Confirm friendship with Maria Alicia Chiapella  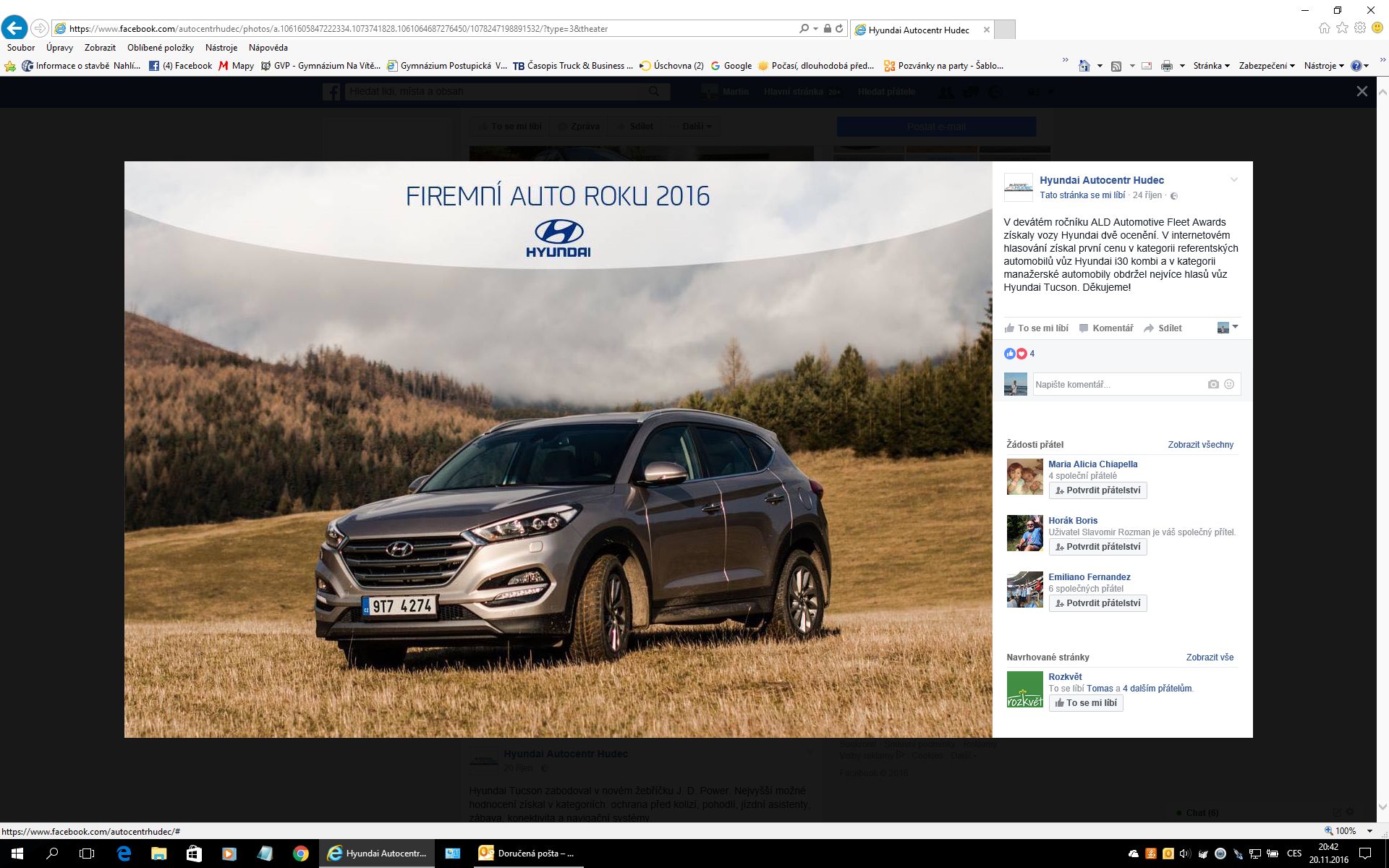coord(1097,490)
